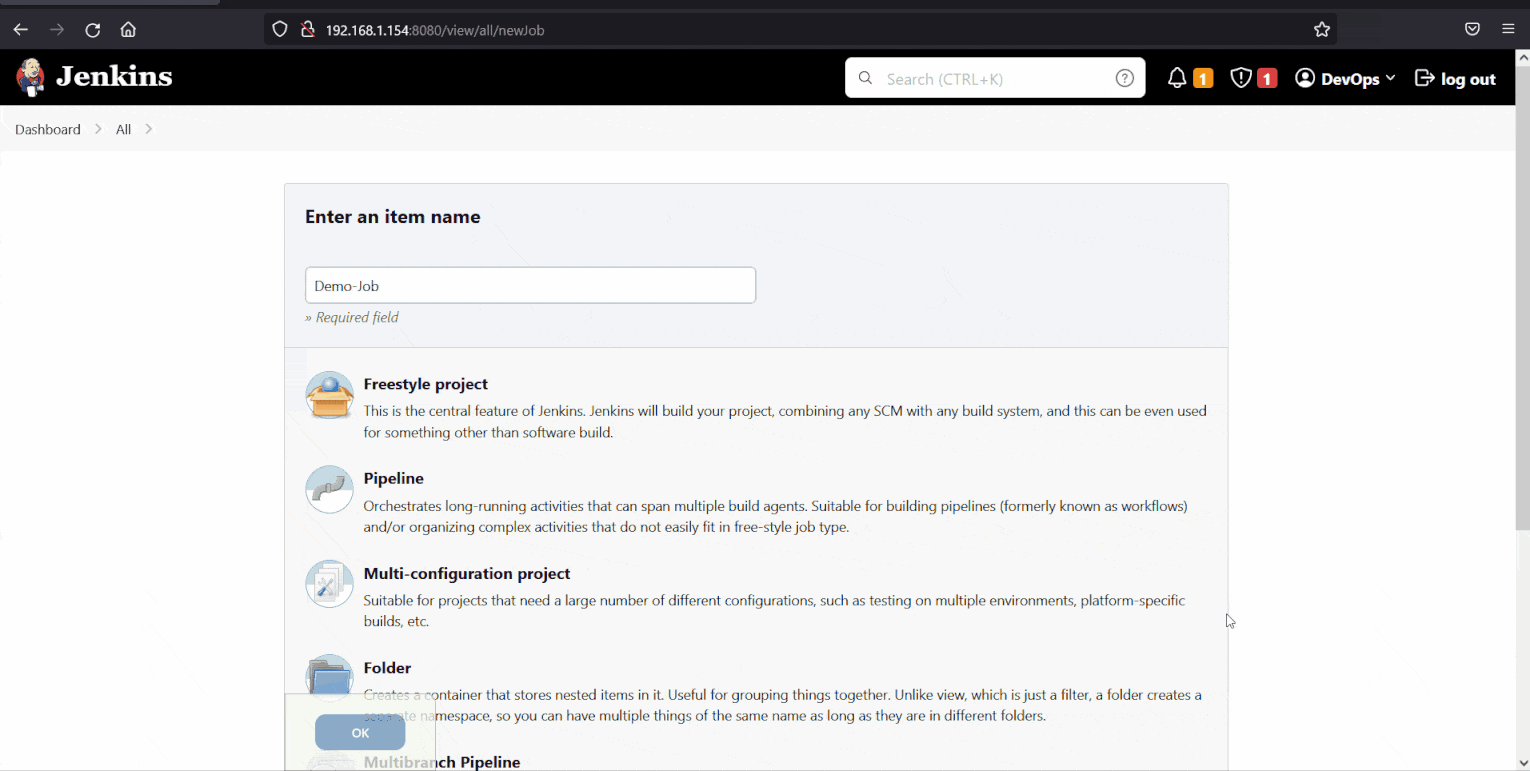Confirm with the OK button
This screenshot has width=1530, height=771.
tap(360, 733)
